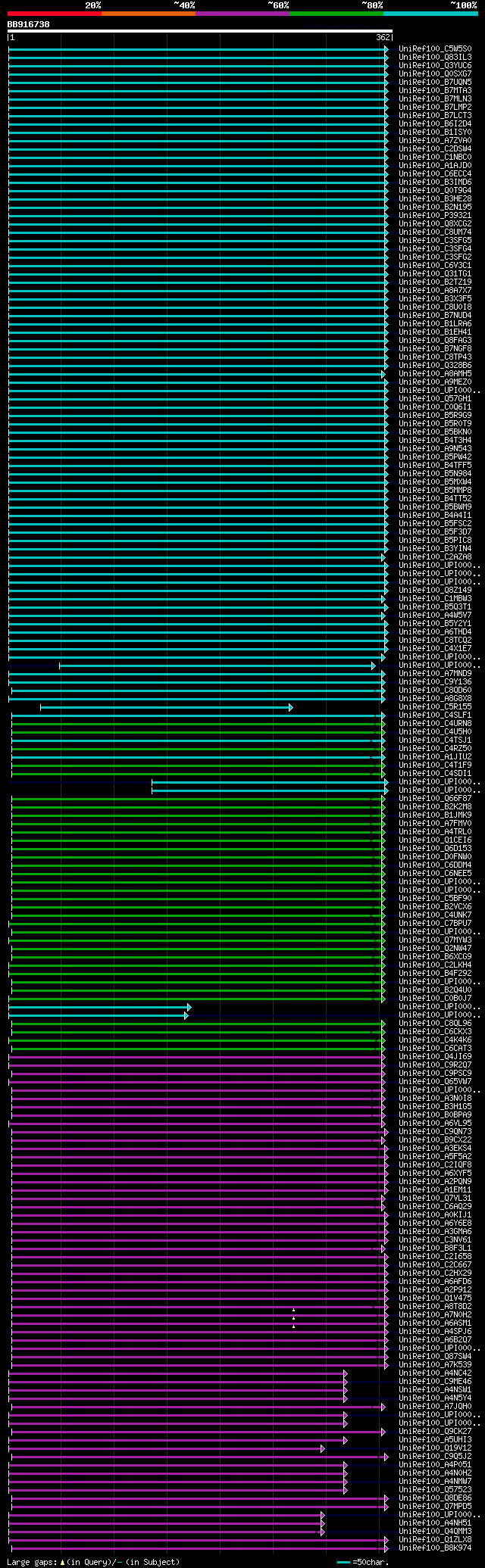Click hit label UniRef100_A4NC42
Viewport: 485px width, 1568px height.
[435, 1373]
